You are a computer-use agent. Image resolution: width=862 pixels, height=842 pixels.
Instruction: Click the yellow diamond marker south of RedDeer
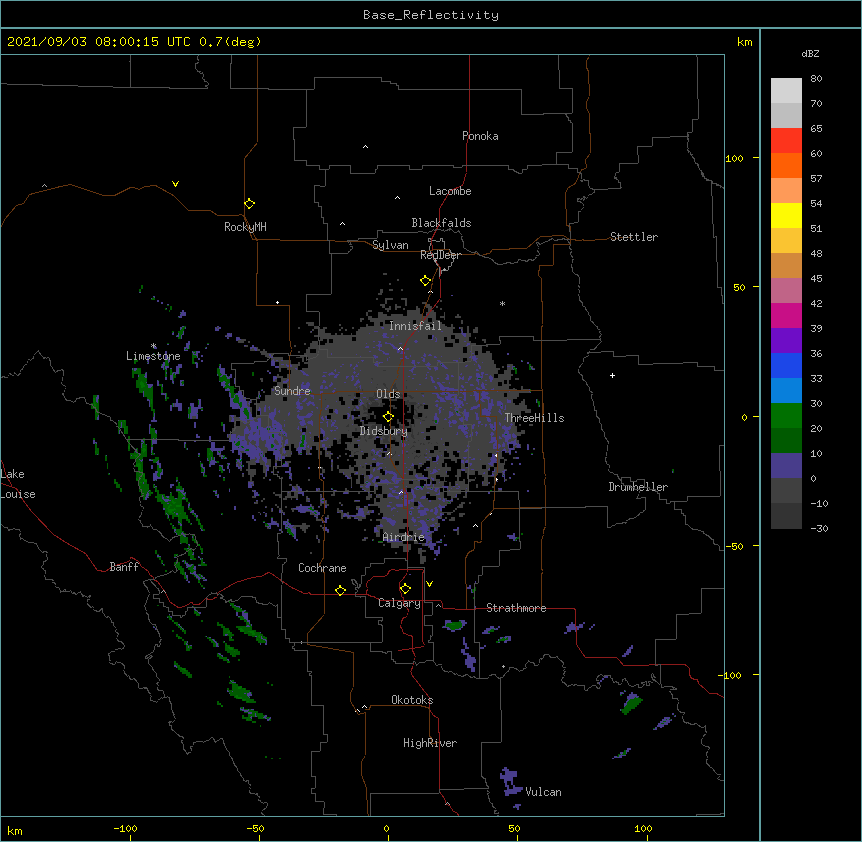click(426, 281)
